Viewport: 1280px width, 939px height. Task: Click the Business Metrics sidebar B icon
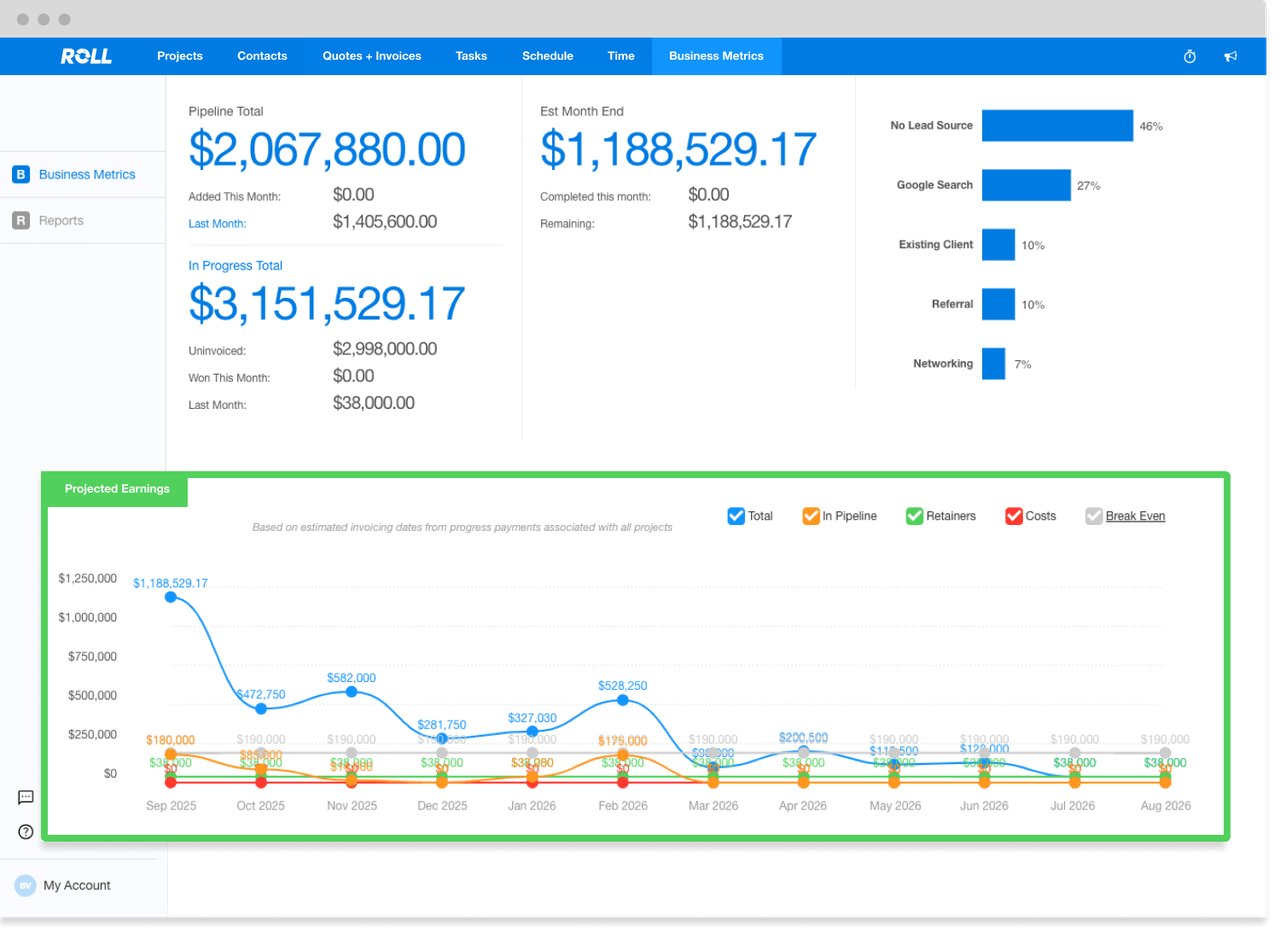tap(20, 175)
